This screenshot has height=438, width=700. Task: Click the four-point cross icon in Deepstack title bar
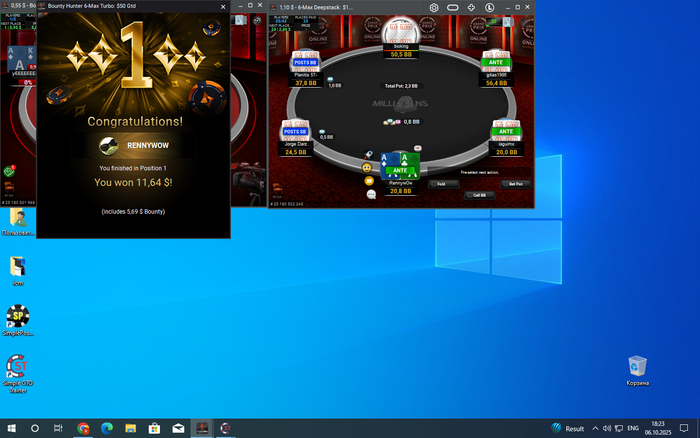click(x=471, y=7)
